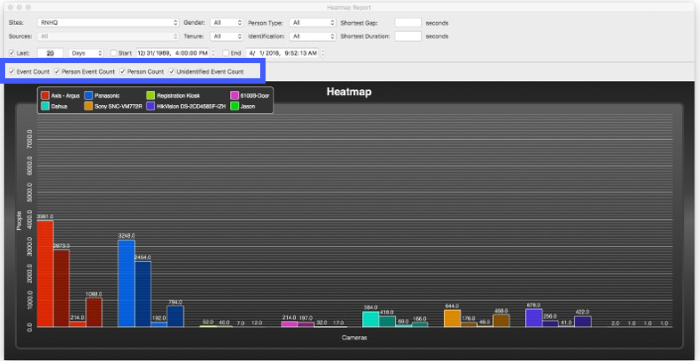700x361 pixels.
Task: Click the bright blue bar valued 3248.0
Action: pos(126,283)
